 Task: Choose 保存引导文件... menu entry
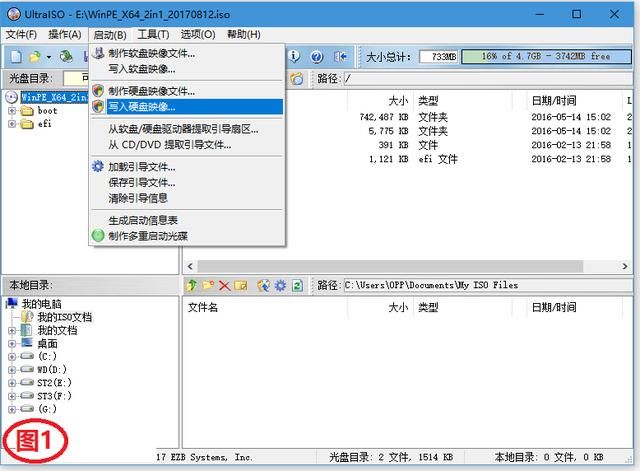pos(187,182)
